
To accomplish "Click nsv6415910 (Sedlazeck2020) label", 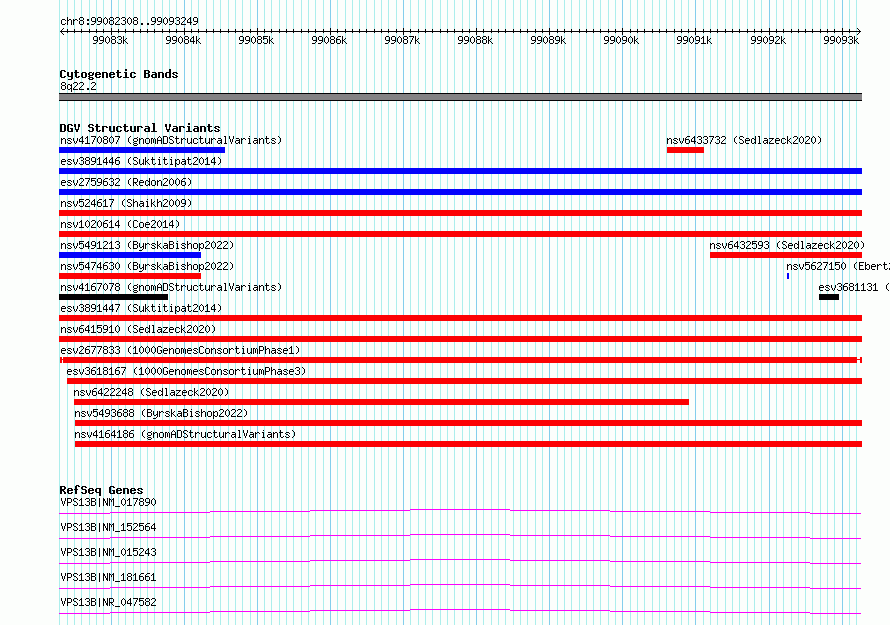I will (x=138, y=329).
